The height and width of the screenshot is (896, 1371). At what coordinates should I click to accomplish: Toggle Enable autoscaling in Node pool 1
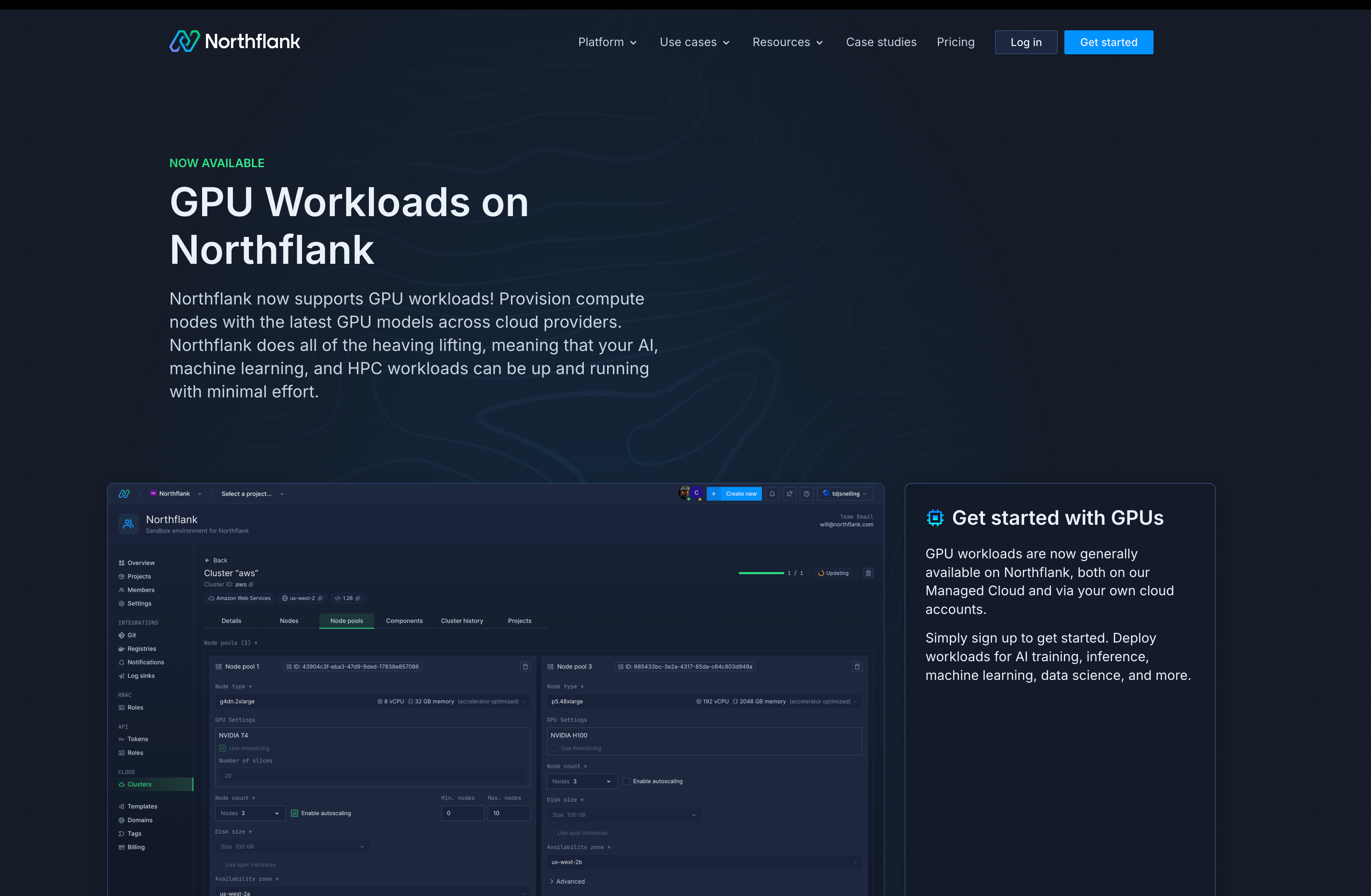(294, 813)
